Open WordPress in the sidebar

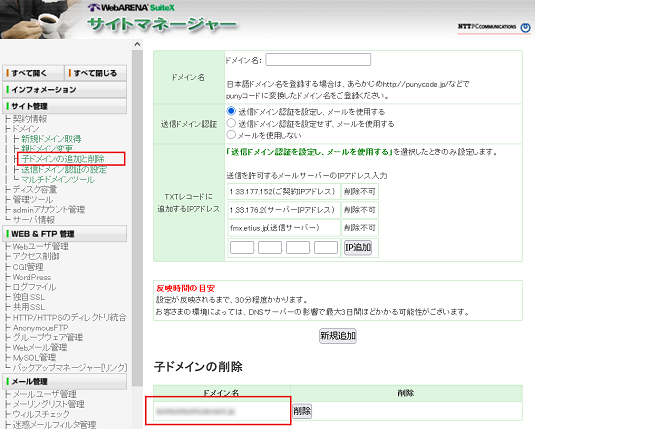pos(32,277)
